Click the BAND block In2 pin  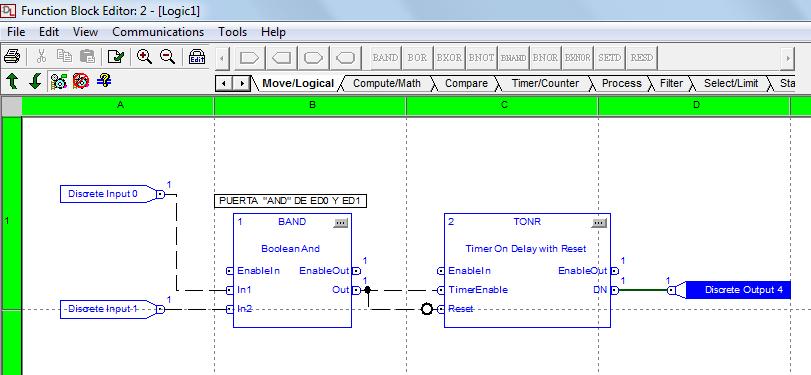coord(230,309)
